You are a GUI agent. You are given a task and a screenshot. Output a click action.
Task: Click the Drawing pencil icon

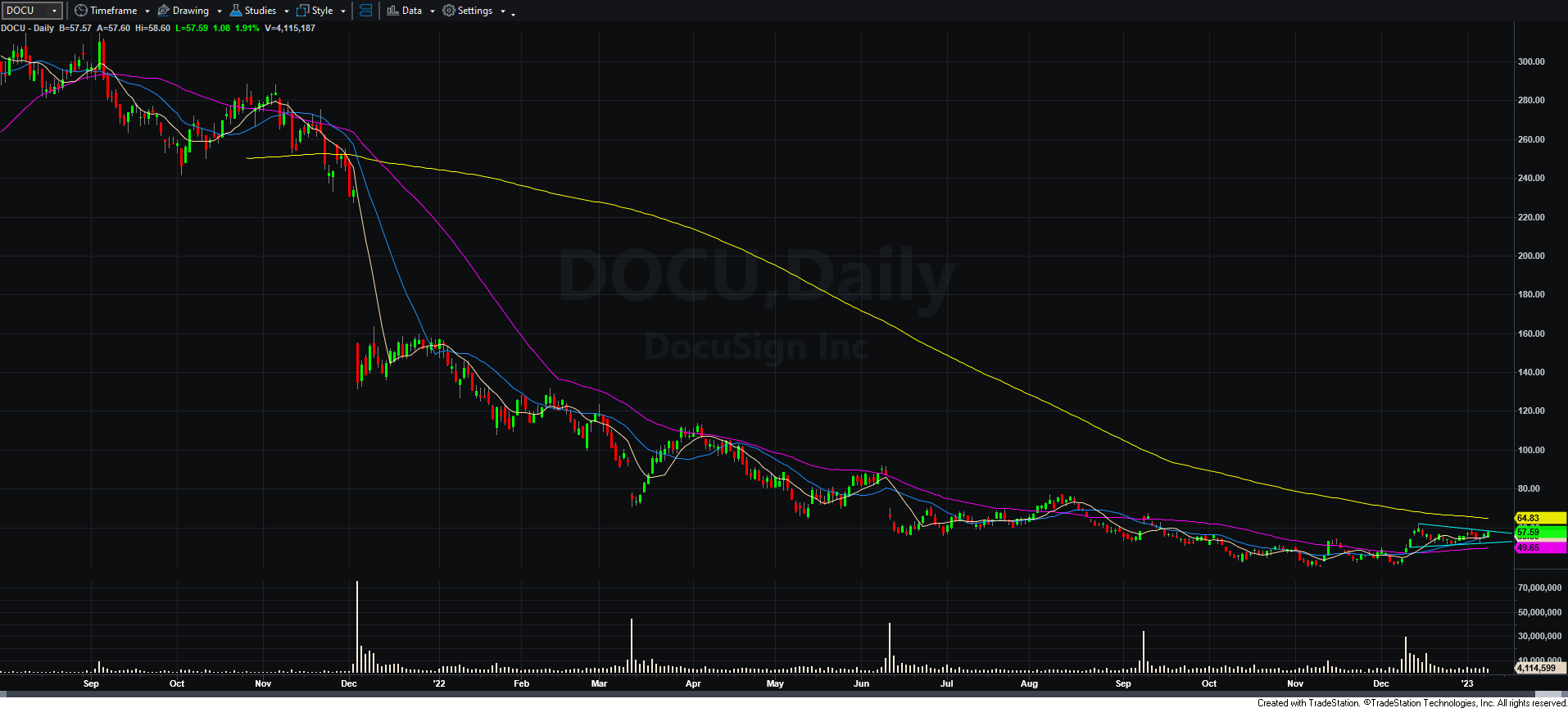click(x=164, y=11)
